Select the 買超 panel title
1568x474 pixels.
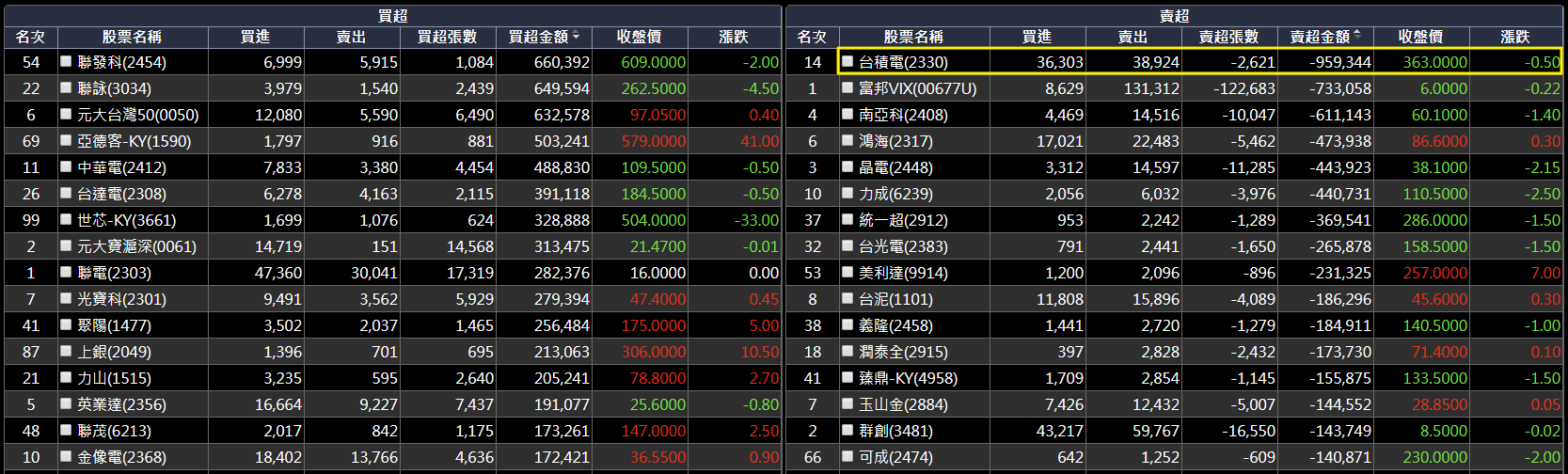[x=392, y=15]
